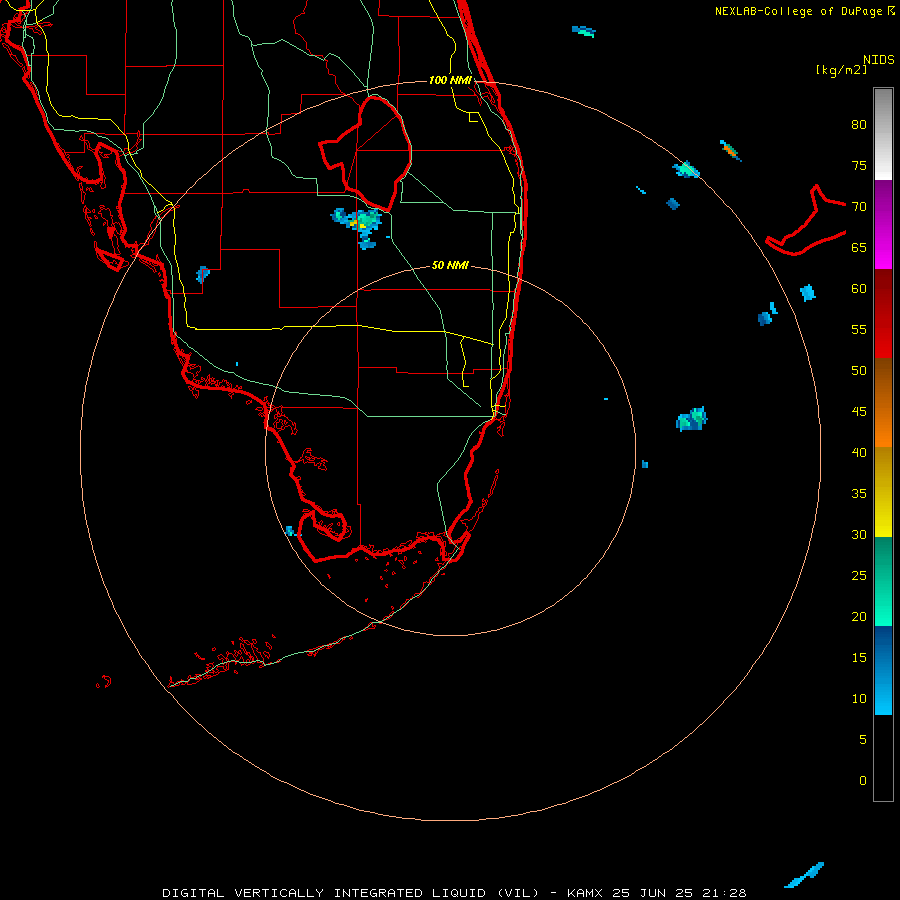Click the [kg/m2] units label
The height and width of the screenshot is (900, 900).
pyautogui.click(x=841, y=70)
